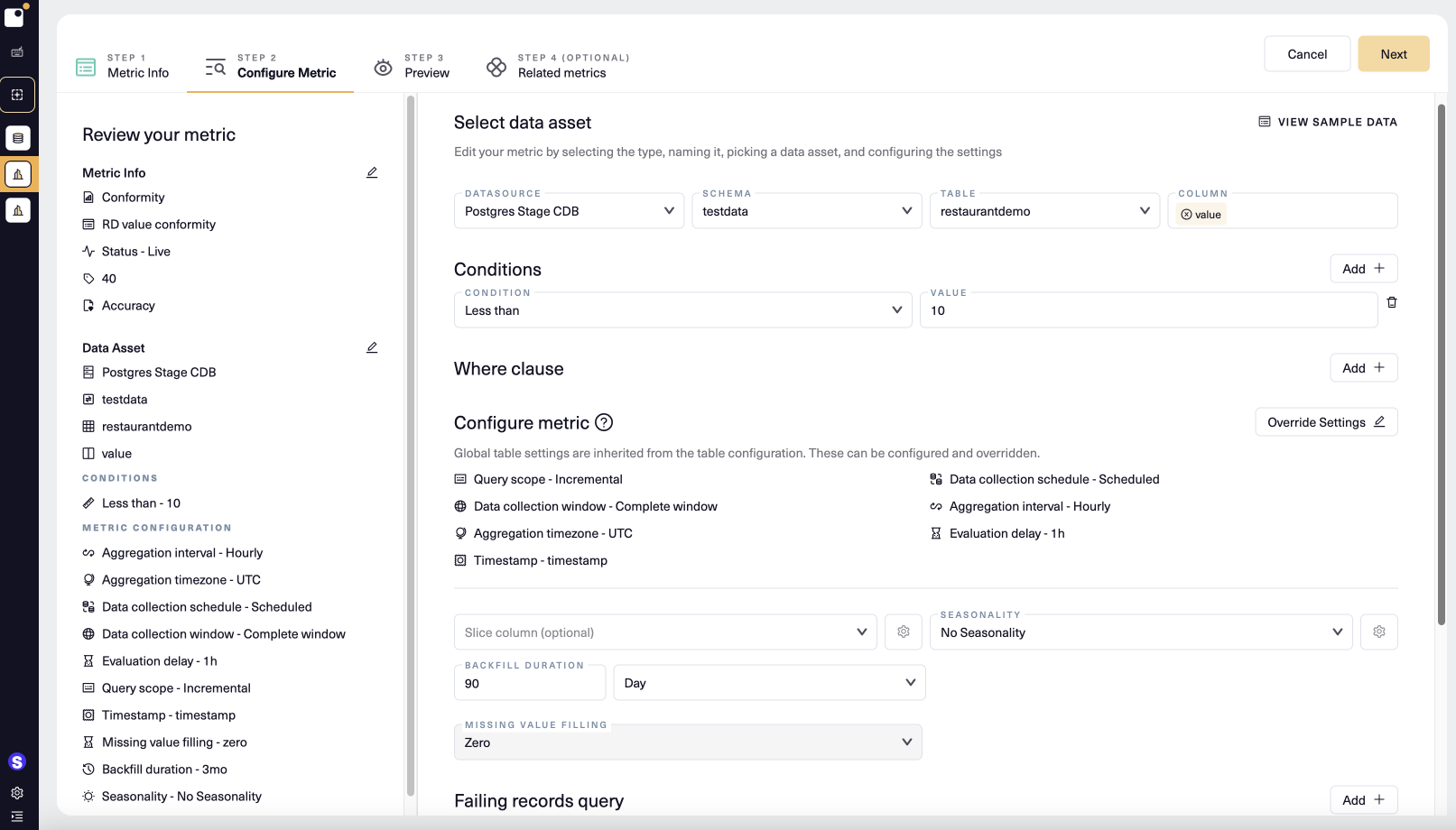Click Override Settings button

coord(1325,422)
